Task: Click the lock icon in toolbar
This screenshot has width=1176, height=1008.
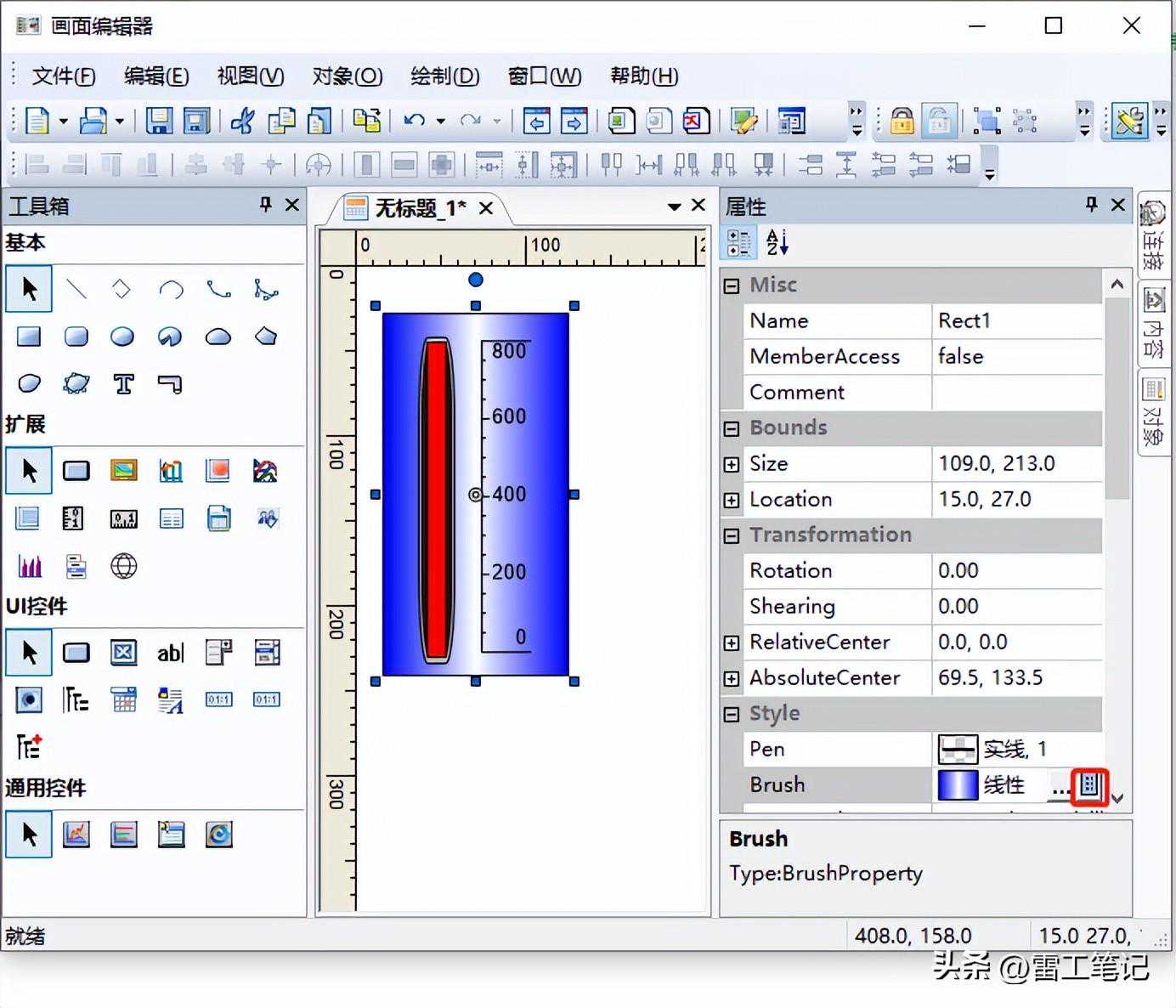Action: (902, 122)
